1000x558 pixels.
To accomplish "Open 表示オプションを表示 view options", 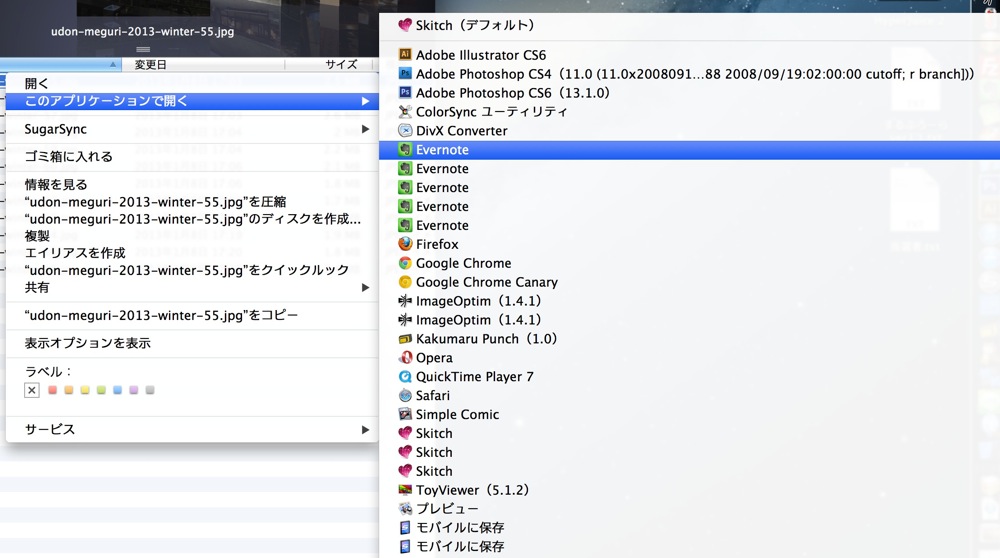I will tap(87, 343).
